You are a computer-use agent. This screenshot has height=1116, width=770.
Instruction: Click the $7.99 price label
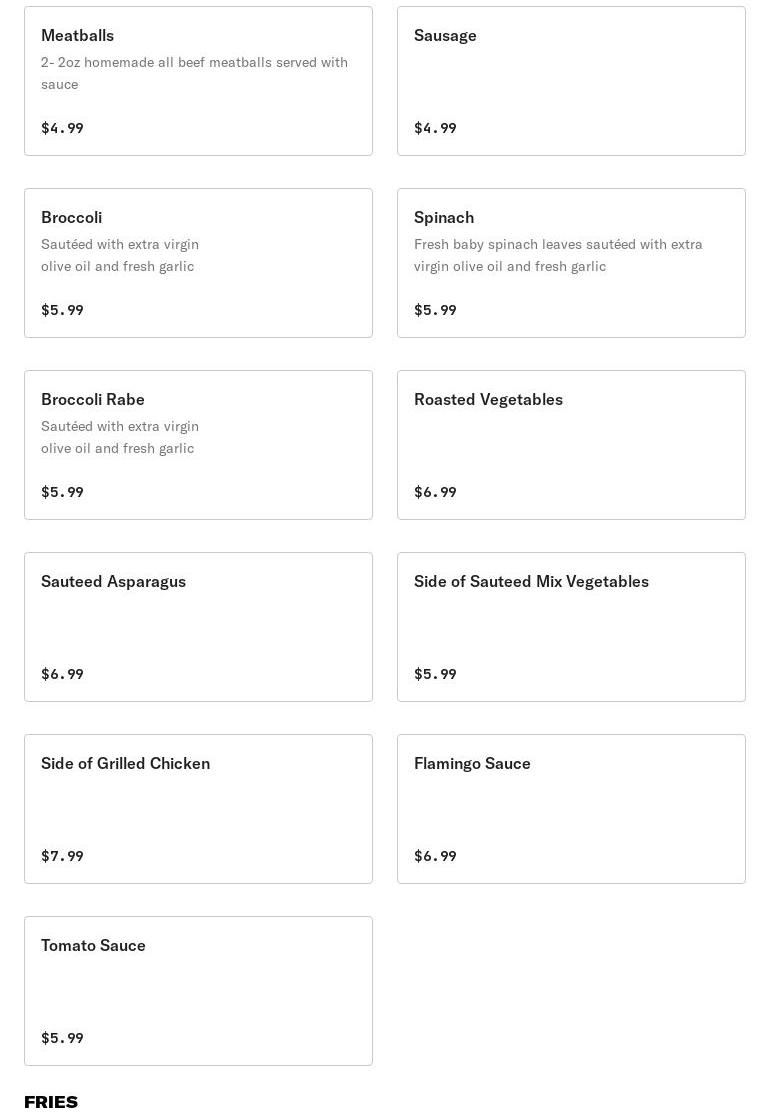point(62,856)
